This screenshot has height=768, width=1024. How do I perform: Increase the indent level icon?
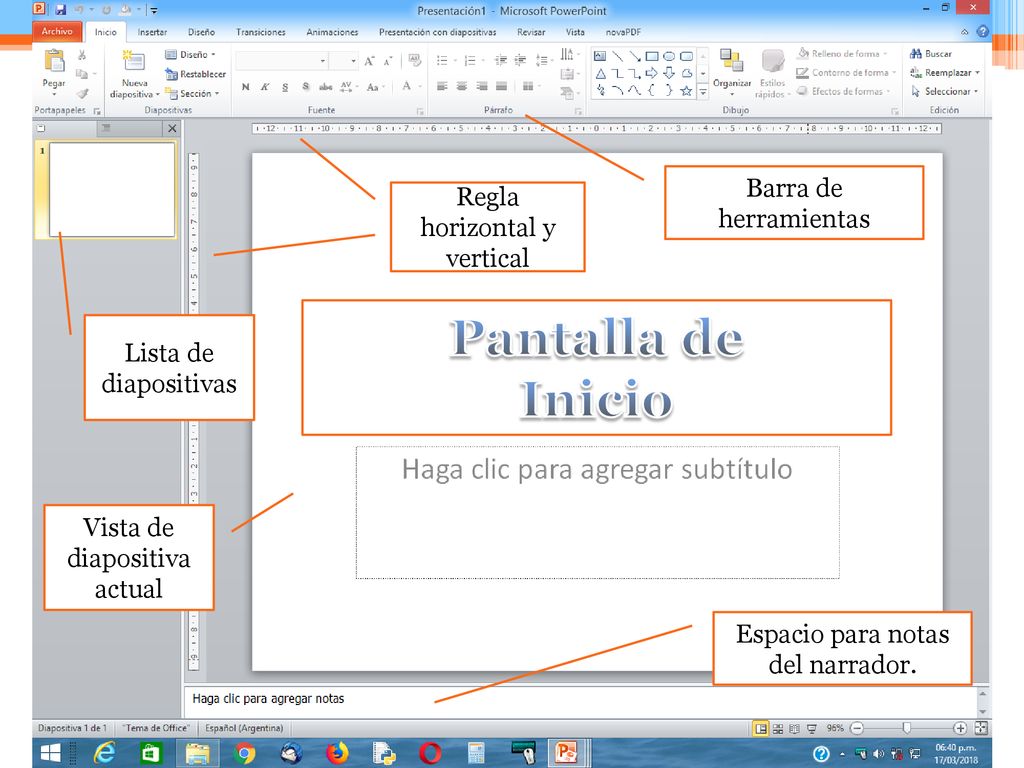click(520, 61)
